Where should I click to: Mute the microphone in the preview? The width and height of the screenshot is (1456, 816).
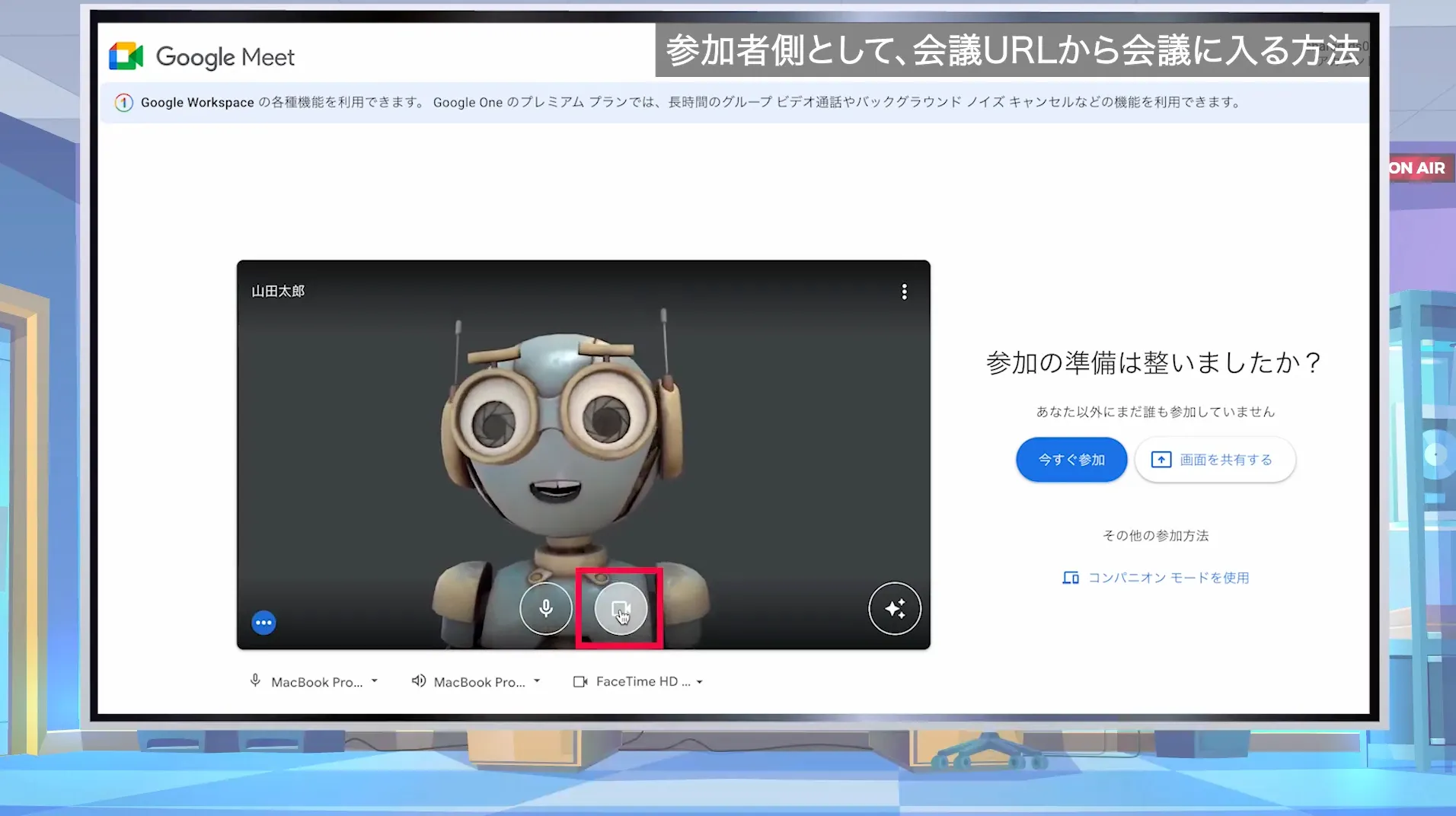point(545,609)
